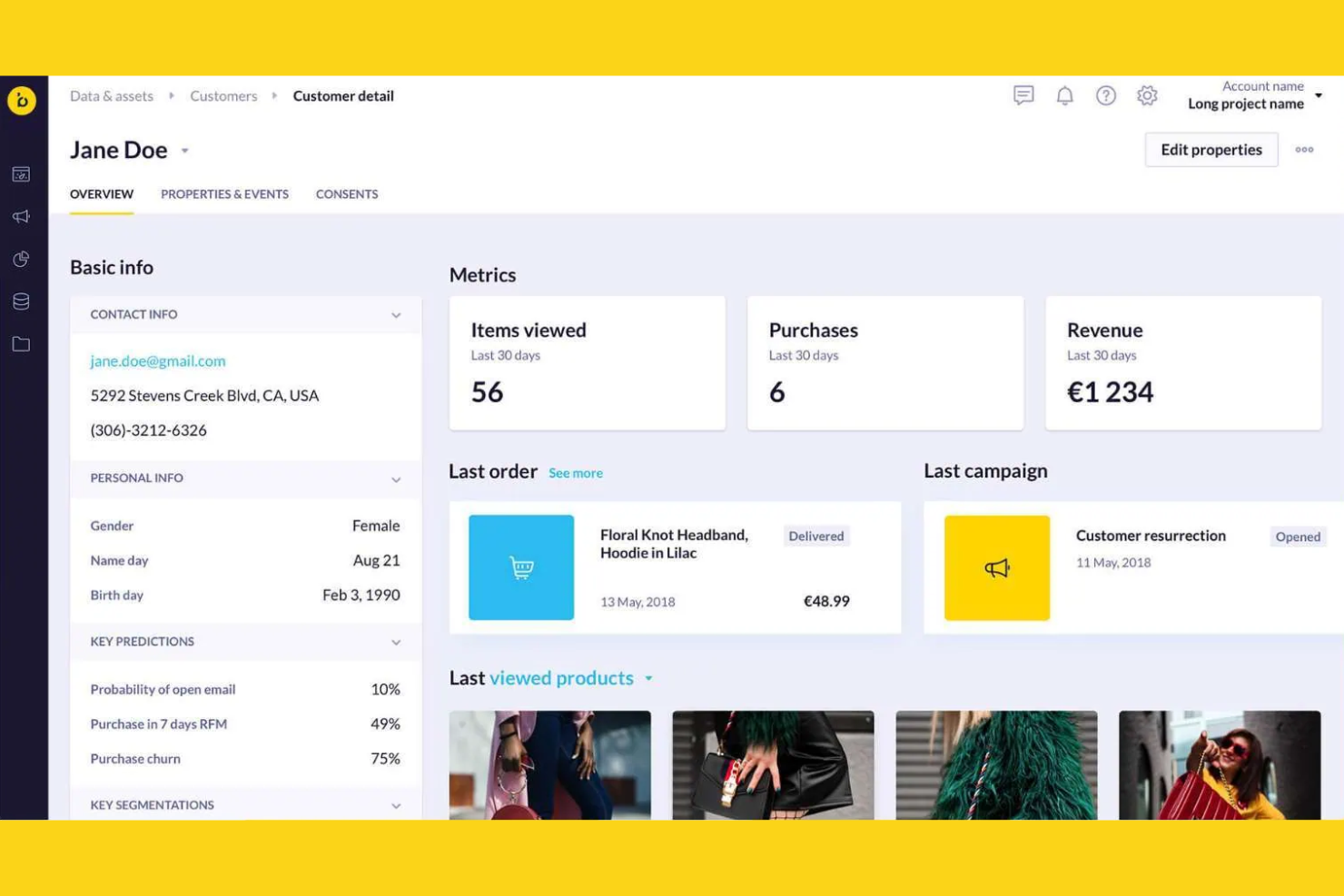Open the Long project name switcher
The height and width of the screenshot is (896, 1344).
pos(1246,103)
